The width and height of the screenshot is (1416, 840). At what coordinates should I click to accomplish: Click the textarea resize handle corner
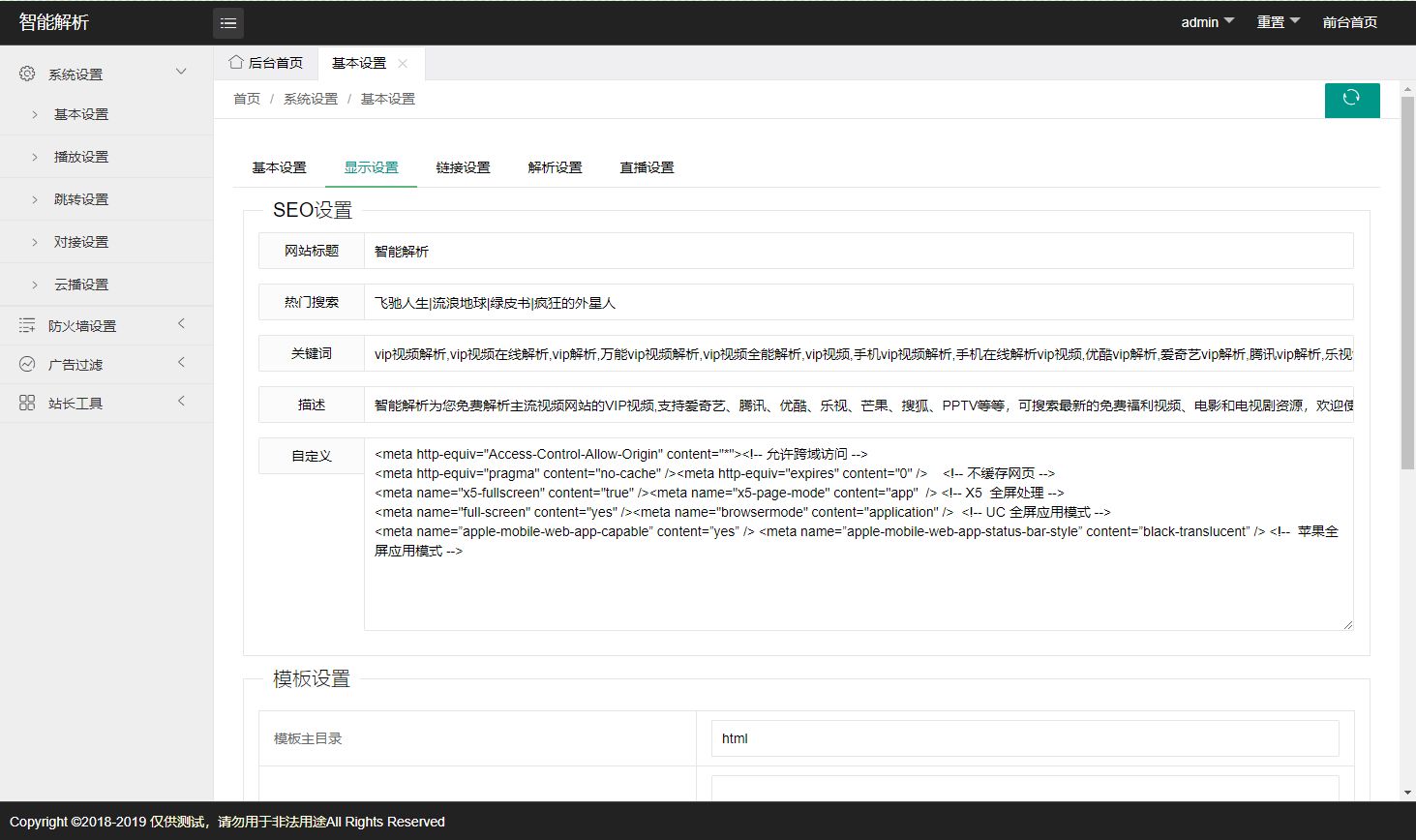(1347, 624)
